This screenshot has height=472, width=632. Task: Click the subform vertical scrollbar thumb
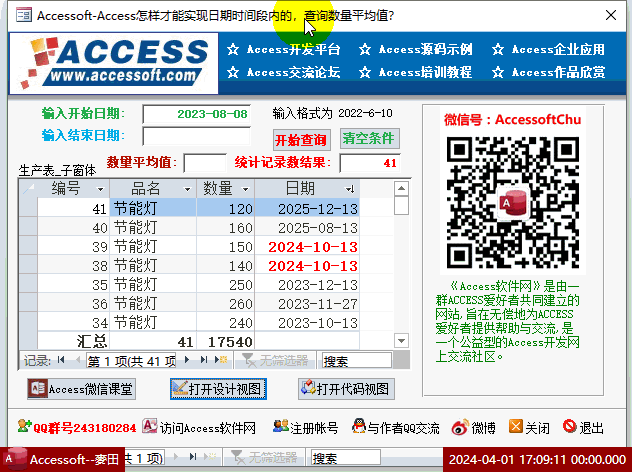(401, 206)
